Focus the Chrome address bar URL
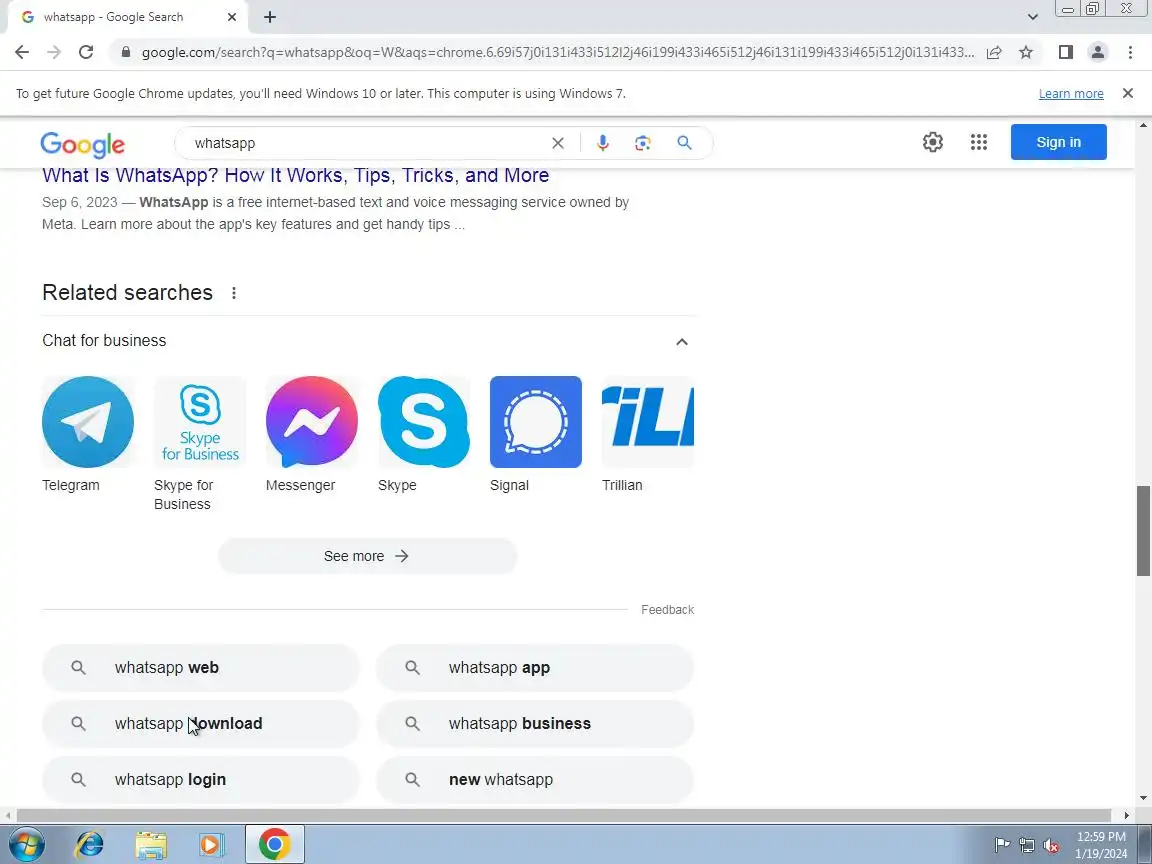The width and height of the screenshot is (1152, 864). (558, 52)
